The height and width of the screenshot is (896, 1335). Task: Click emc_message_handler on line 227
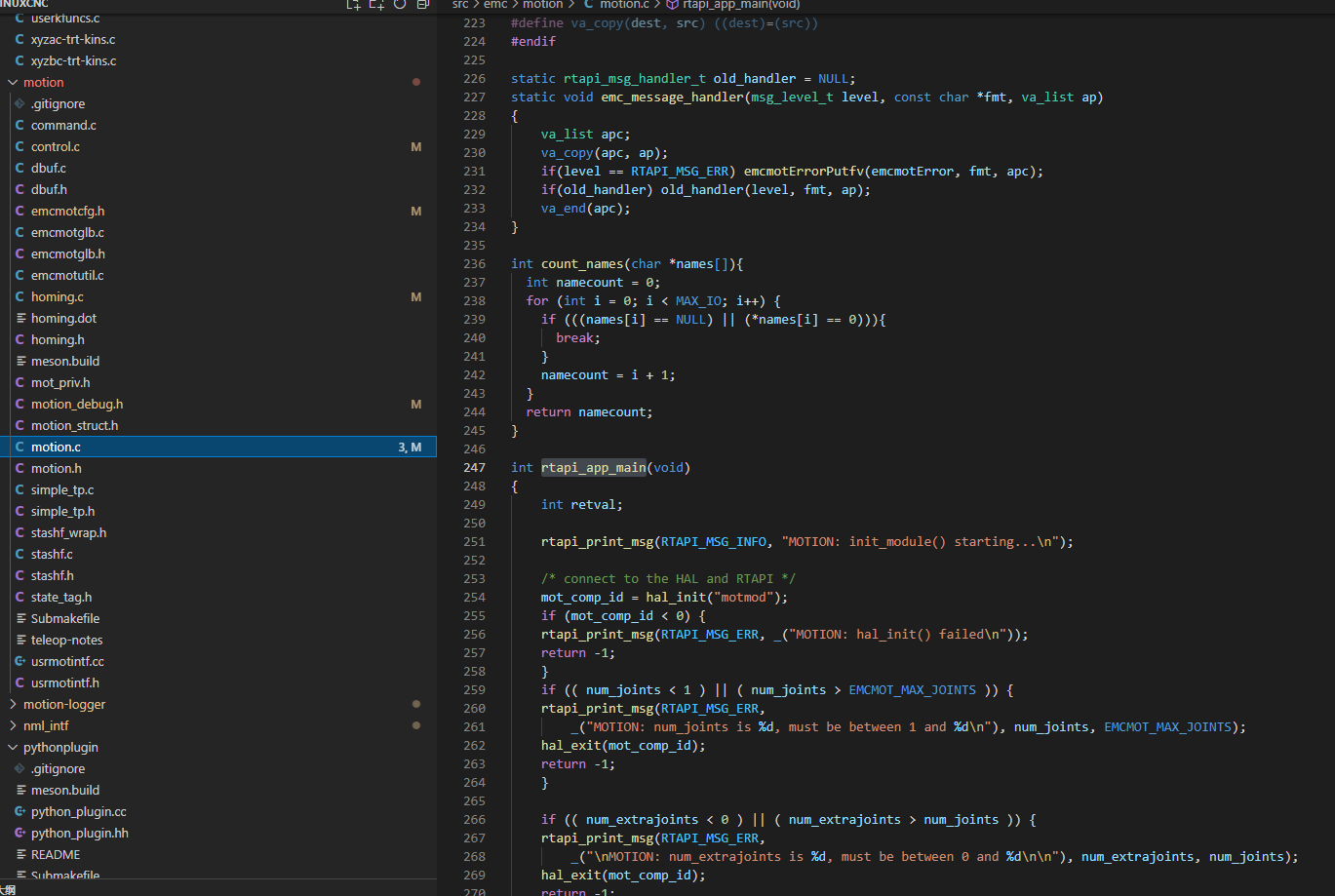pyautogui.click(x=673, y=97)
